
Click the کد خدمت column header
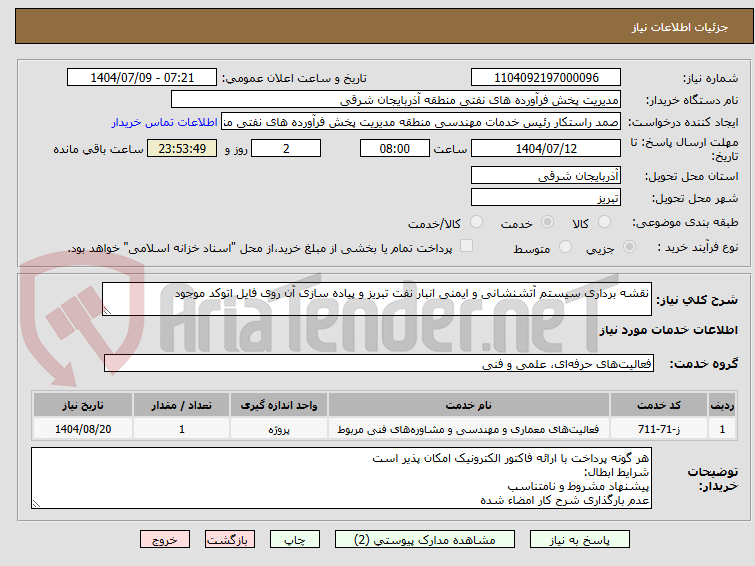tap(659, 405)
